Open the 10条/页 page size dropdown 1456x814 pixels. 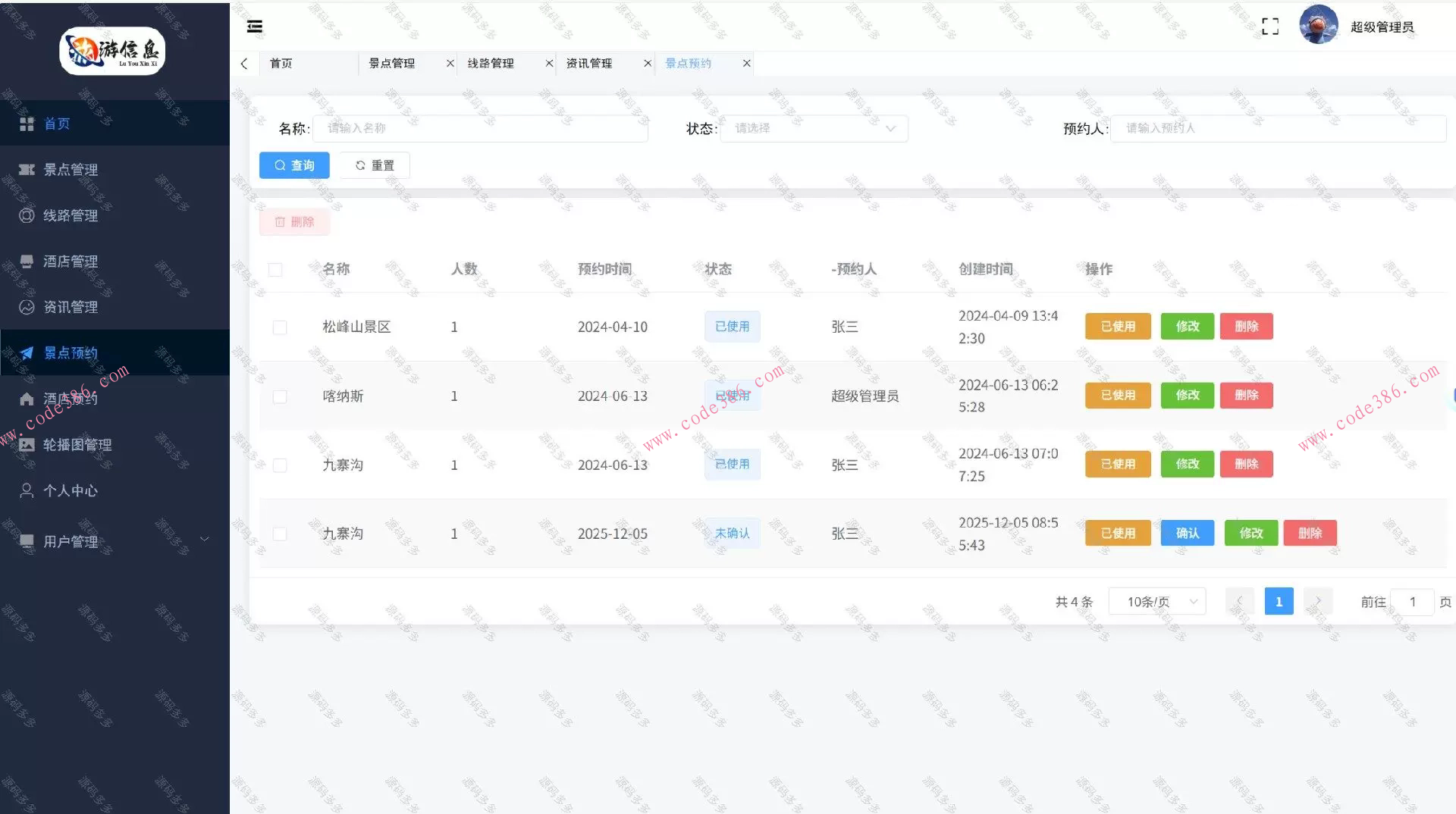click(1156, 601)
